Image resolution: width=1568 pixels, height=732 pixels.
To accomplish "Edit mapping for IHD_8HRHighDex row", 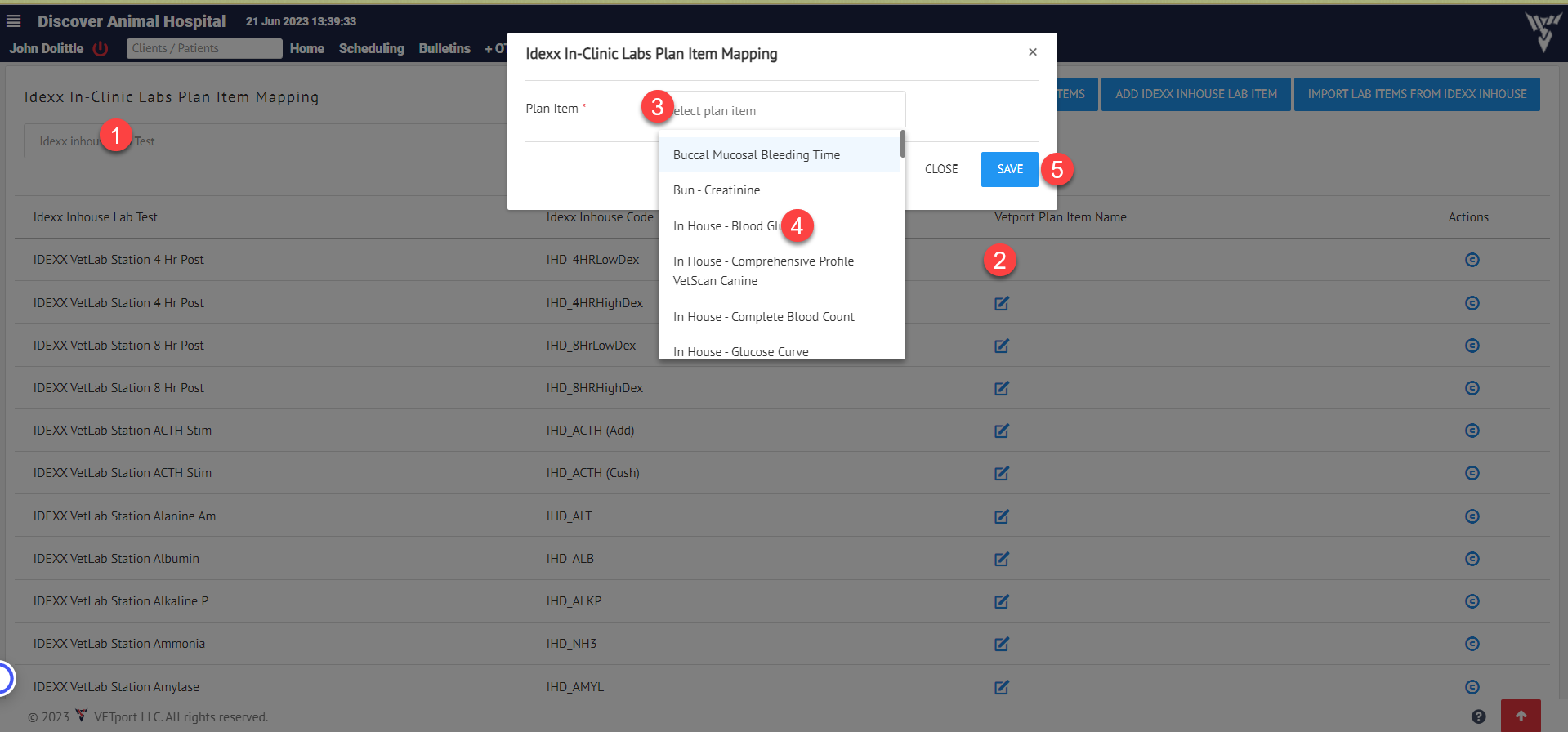I will (1002, 388).
